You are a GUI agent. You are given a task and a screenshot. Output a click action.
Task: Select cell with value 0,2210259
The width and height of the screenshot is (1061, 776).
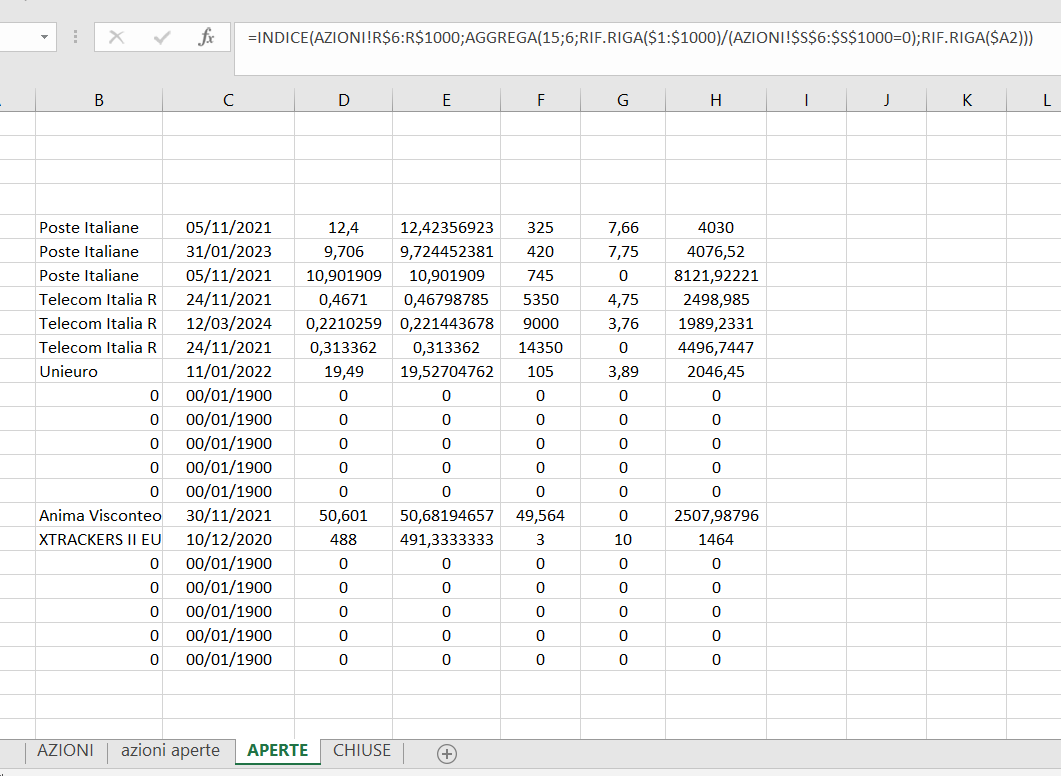tap(344, 323)
